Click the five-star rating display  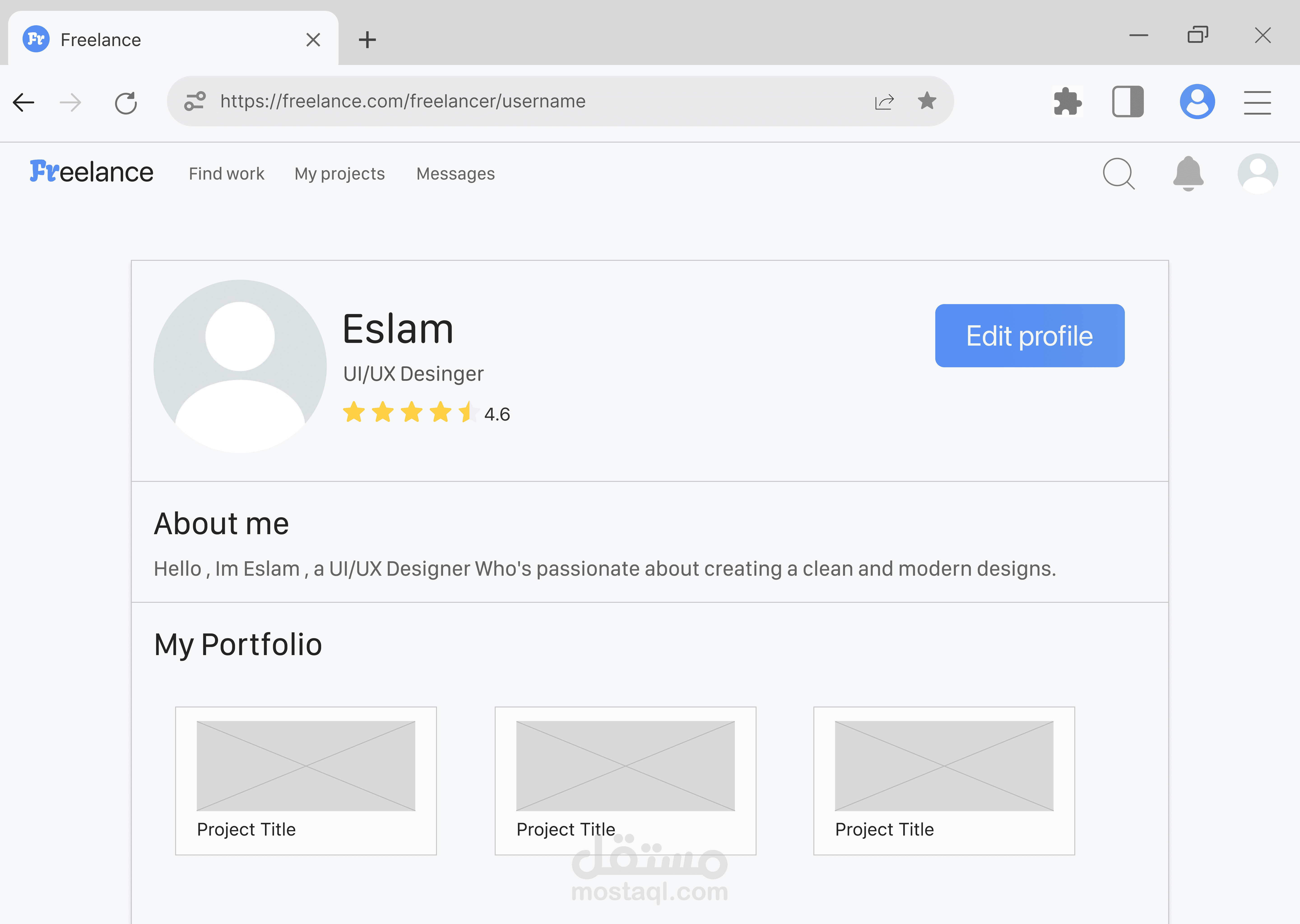tap(411, 412)
